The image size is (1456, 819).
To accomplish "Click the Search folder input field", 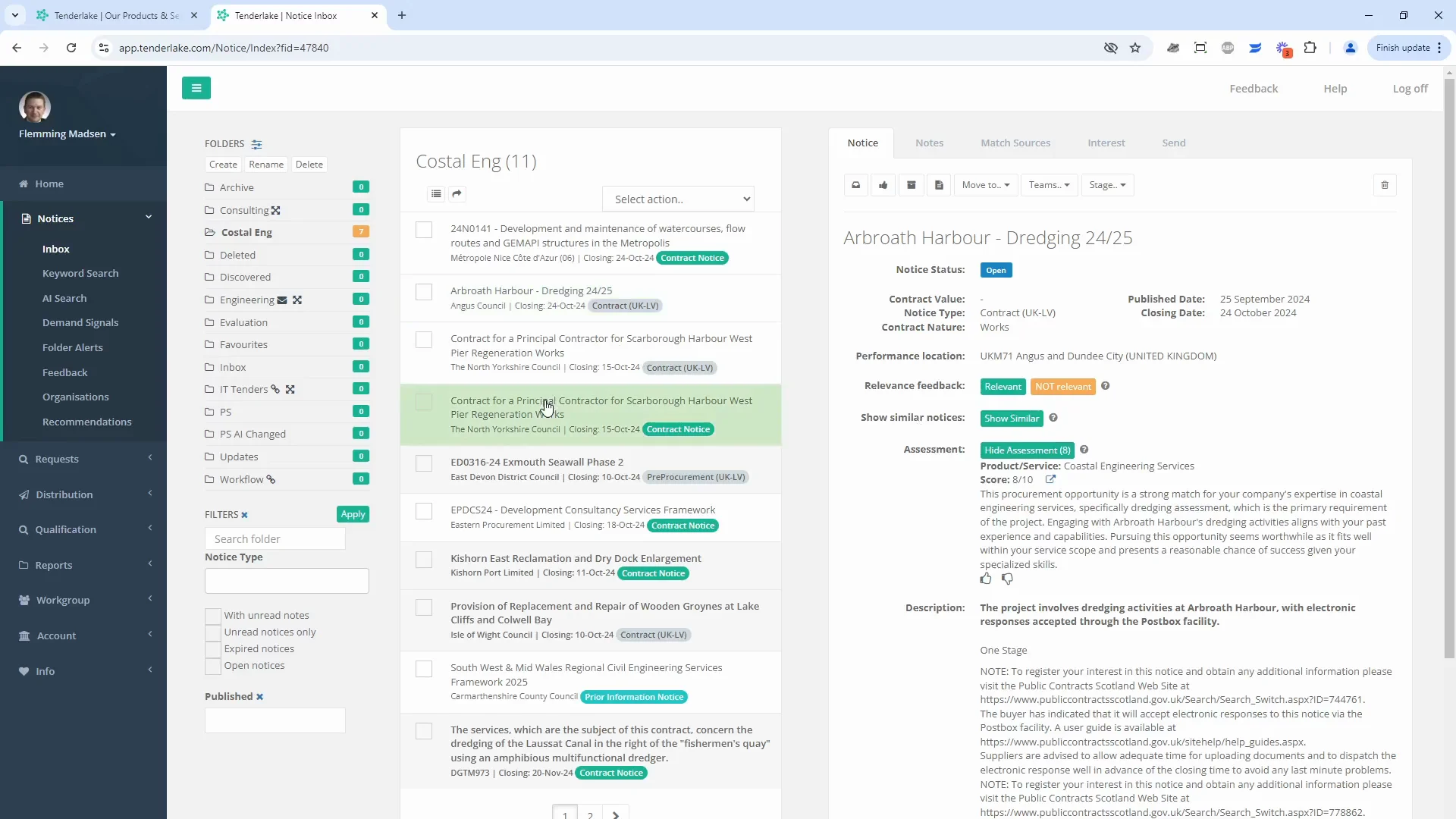I will [275, 539].
